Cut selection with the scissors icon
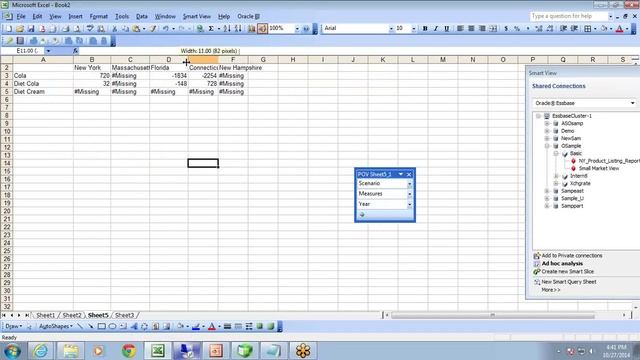The height and width of the screenshot is (360, 640). [115, 29]
